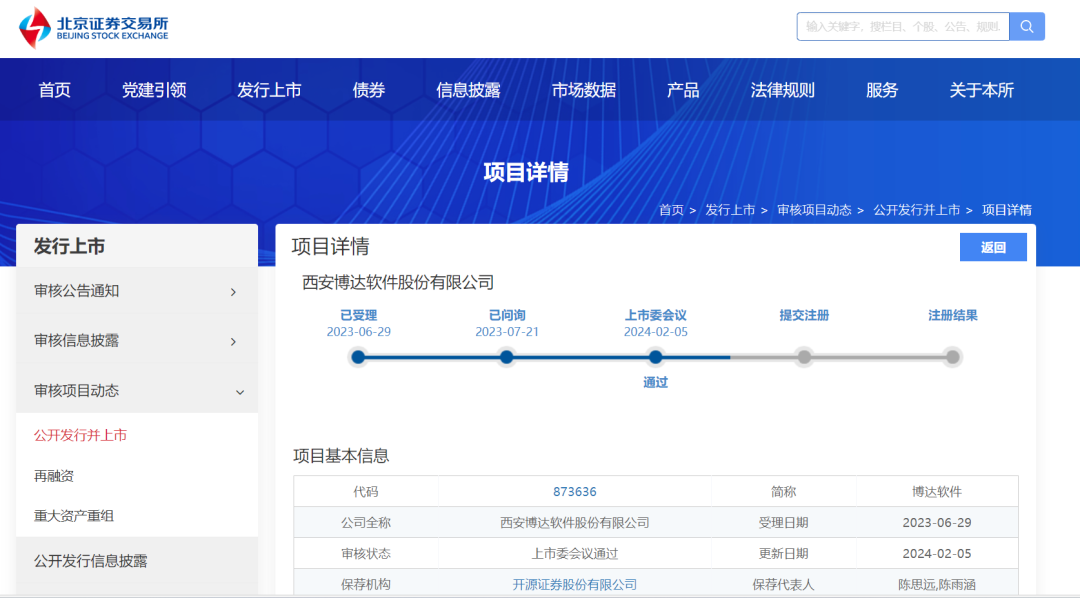
Task: Open the 开源证券股份有限公司 sponsor link
Action: pos(574,585)
